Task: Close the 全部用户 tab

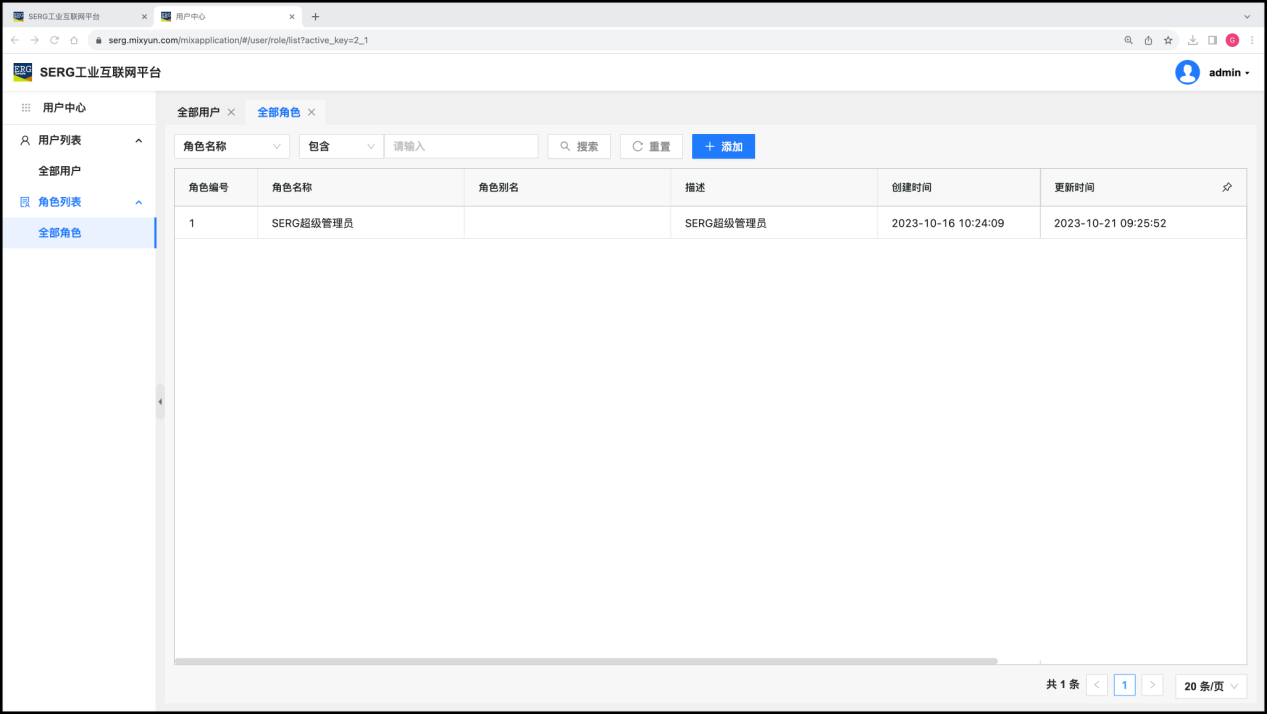Action: point(231,112)
